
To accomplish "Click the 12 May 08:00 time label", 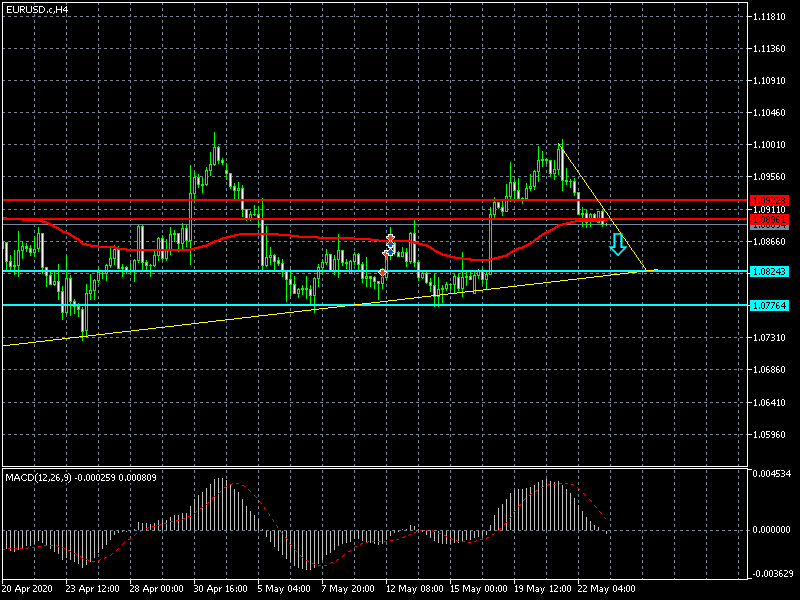I will pyautogui.click(x=415, y=588).
